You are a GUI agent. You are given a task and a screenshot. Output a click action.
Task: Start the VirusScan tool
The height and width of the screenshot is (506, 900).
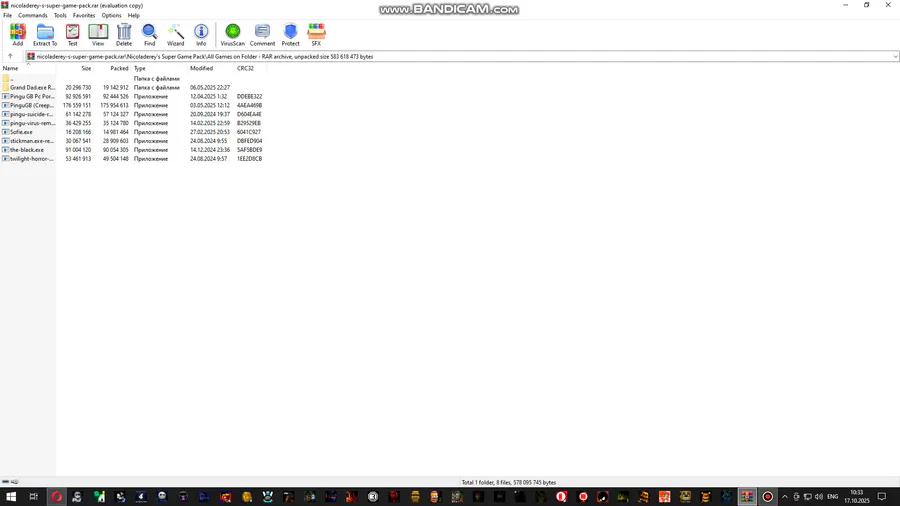coord(232,34)
